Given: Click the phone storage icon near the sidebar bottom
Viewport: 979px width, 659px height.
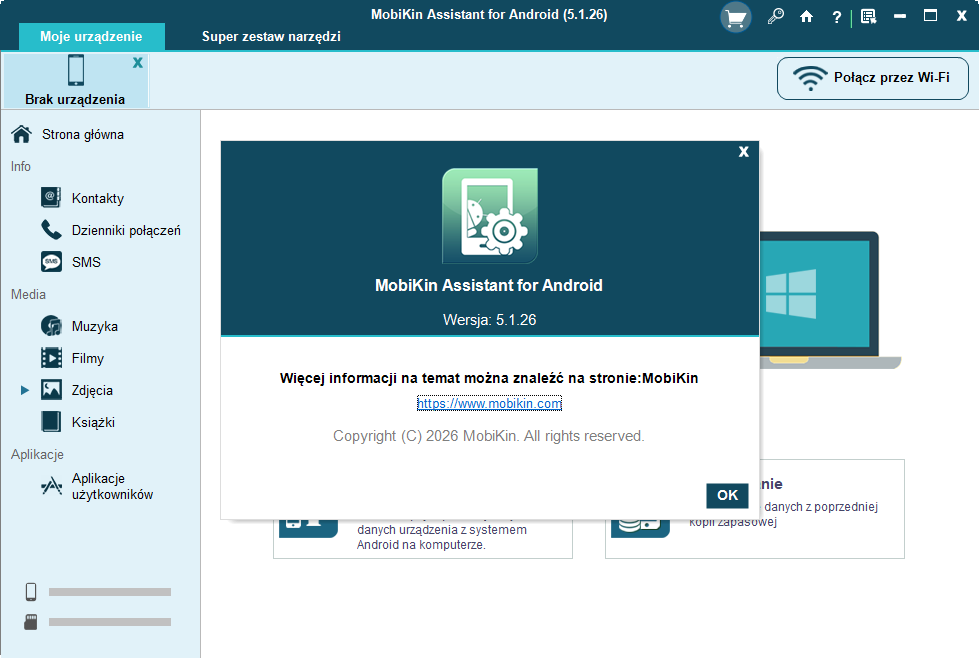Looking at the screenshot, I should pos(31,592).
